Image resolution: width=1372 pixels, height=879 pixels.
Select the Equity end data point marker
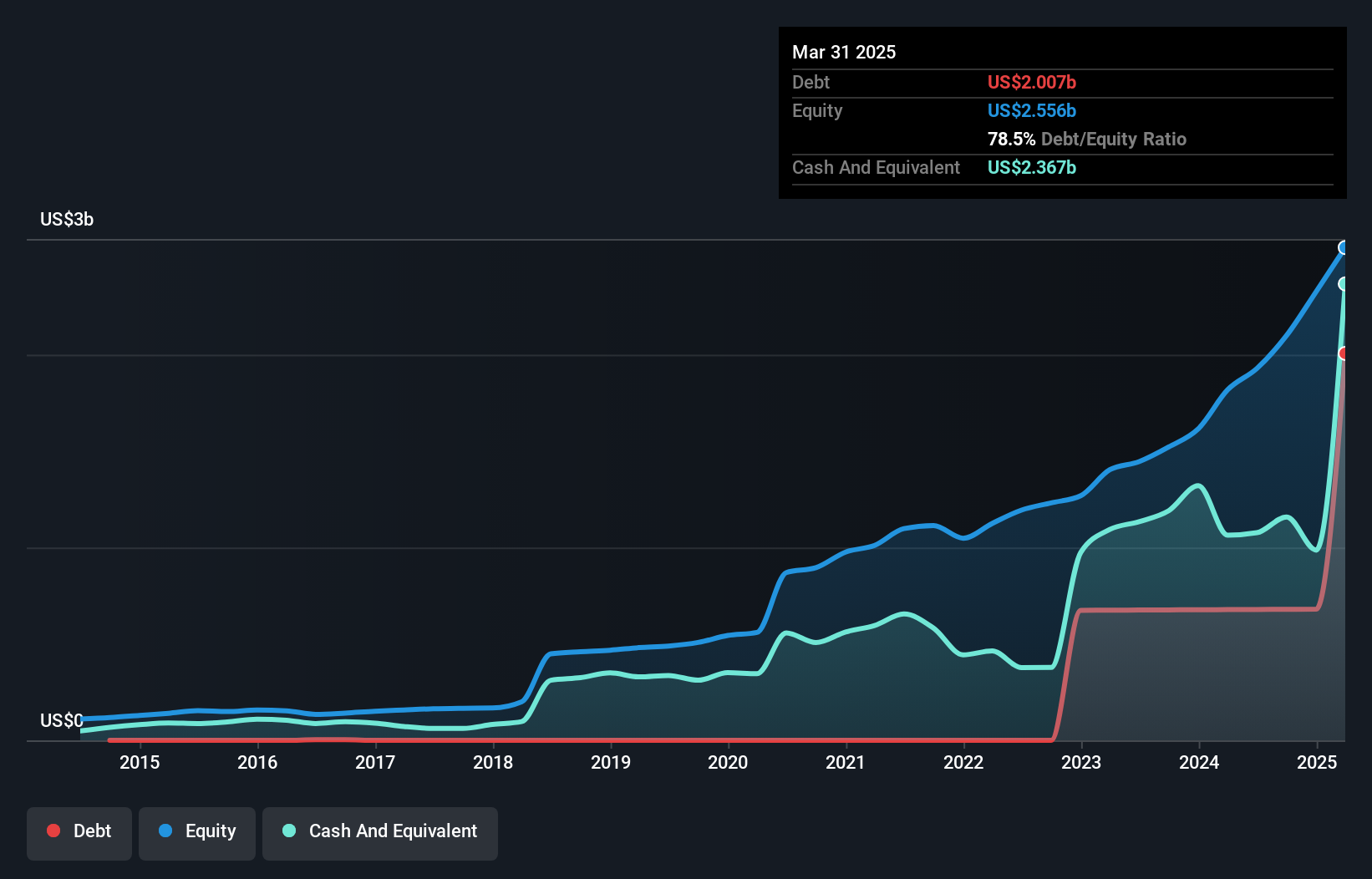pyautogui.click(x=1344, y=247)
